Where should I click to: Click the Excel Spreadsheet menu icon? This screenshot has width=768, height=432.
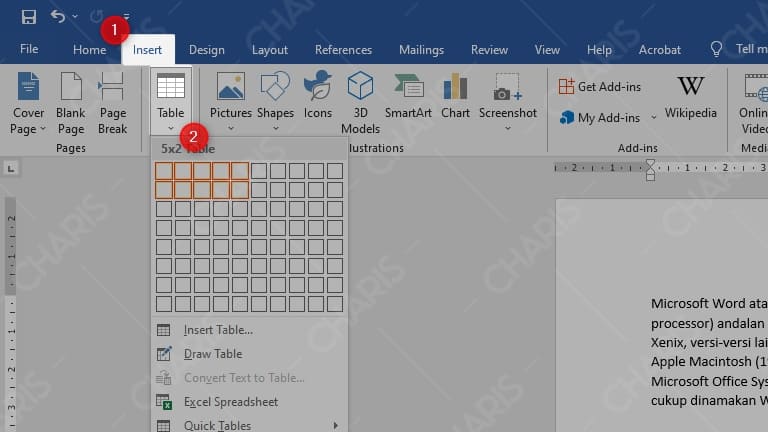click(164, 402)
